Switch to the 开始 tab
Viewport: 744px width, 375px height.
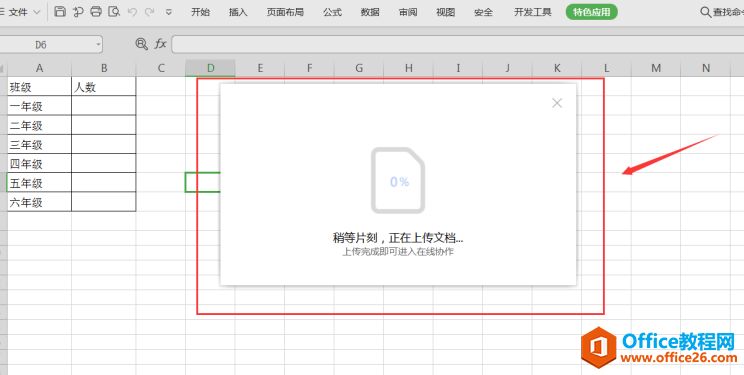200,12
